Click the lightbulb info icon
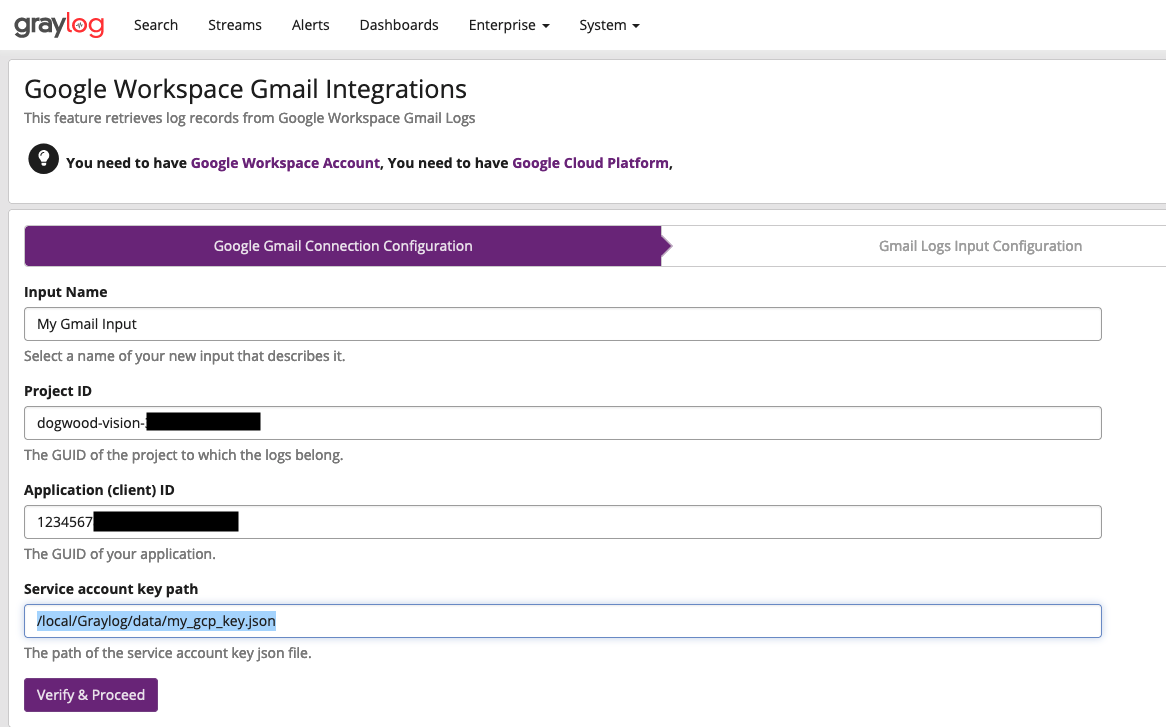Screen dimensions: 1166x727 click(x=41, y=158)
